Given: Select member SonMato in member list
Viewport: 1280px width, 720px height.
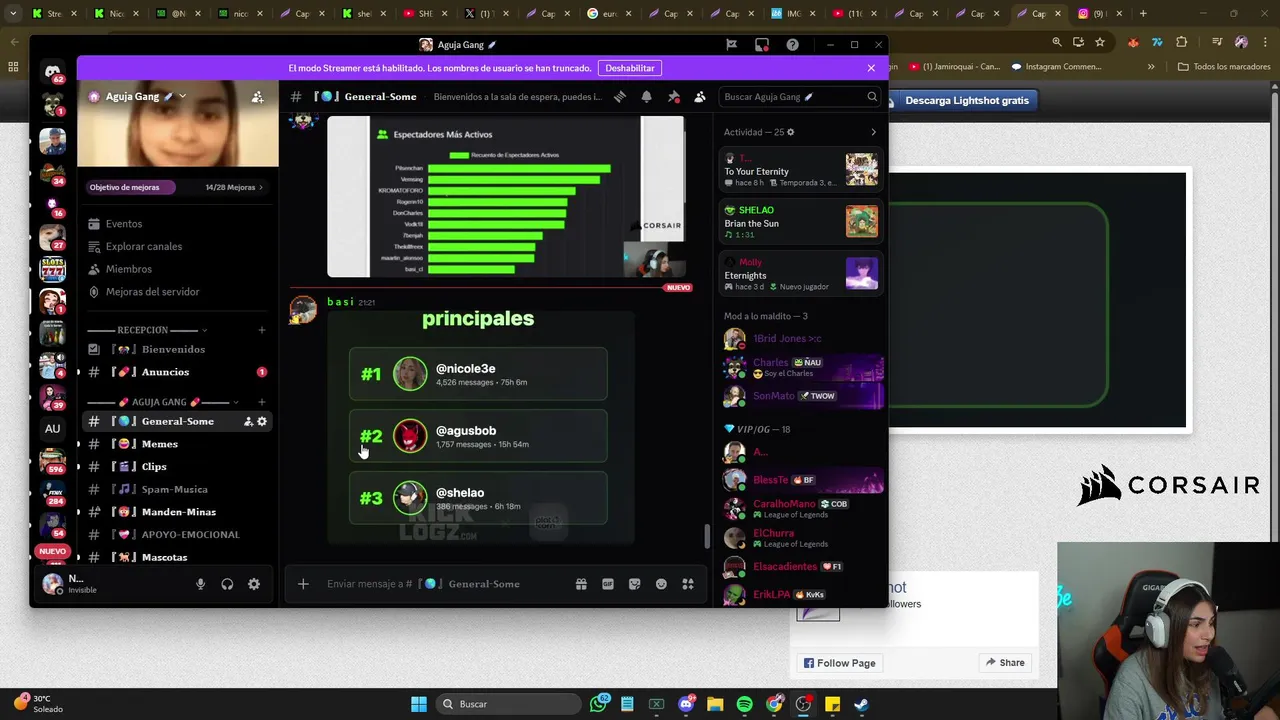Looking at the screenshot, I should click(801, 396).
